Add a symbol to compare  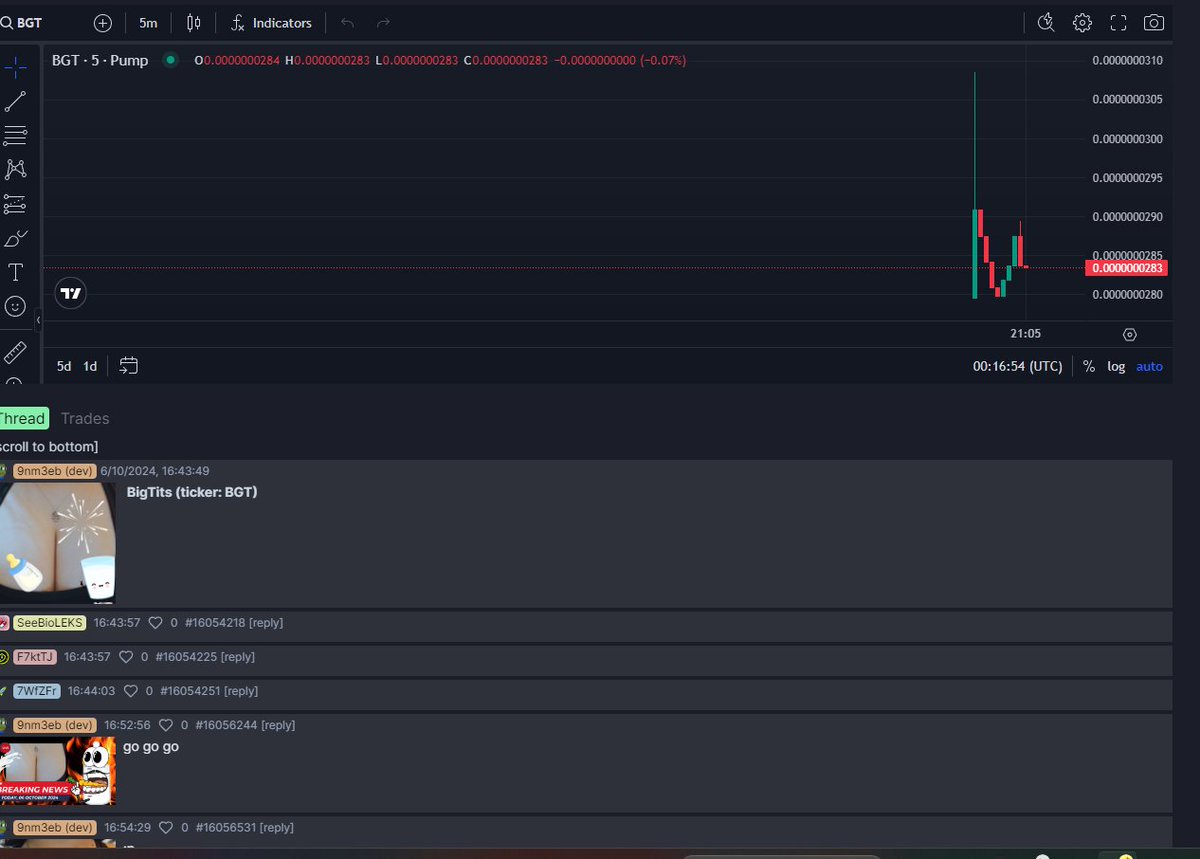pyautogui.click(x=103, y=22)
